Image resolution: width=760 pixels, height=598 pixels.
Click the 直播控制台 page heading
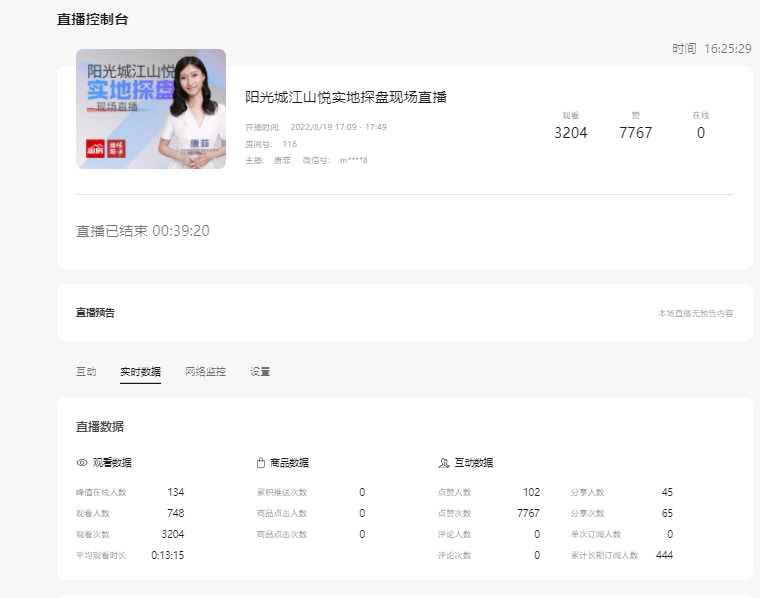point(93,19)
